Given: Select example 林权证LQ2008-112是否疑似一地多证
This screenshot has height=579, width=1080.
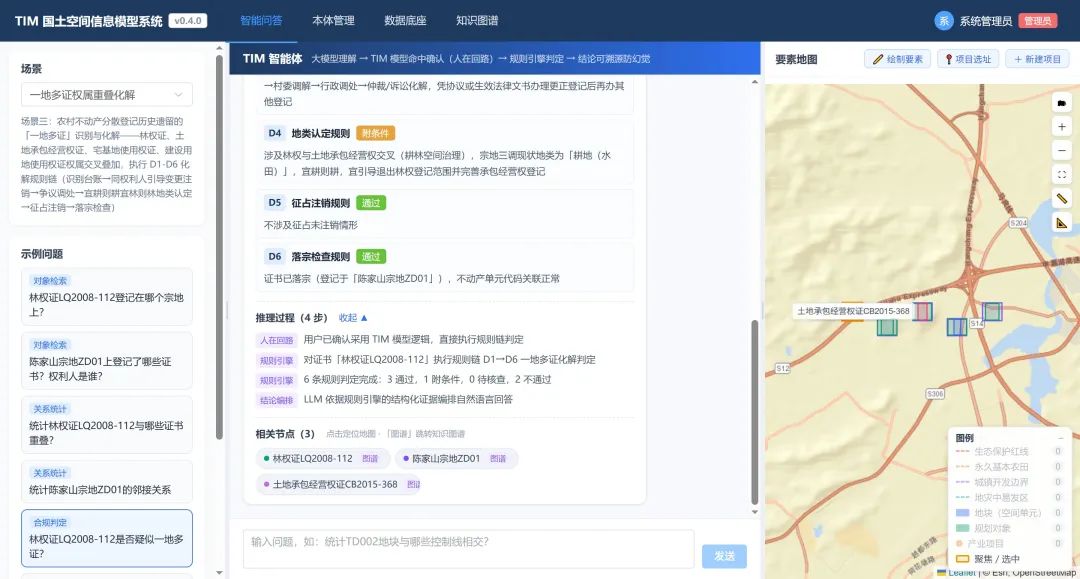Looking at the screenshot, I should pyautogui.click(x=107, y=538).
